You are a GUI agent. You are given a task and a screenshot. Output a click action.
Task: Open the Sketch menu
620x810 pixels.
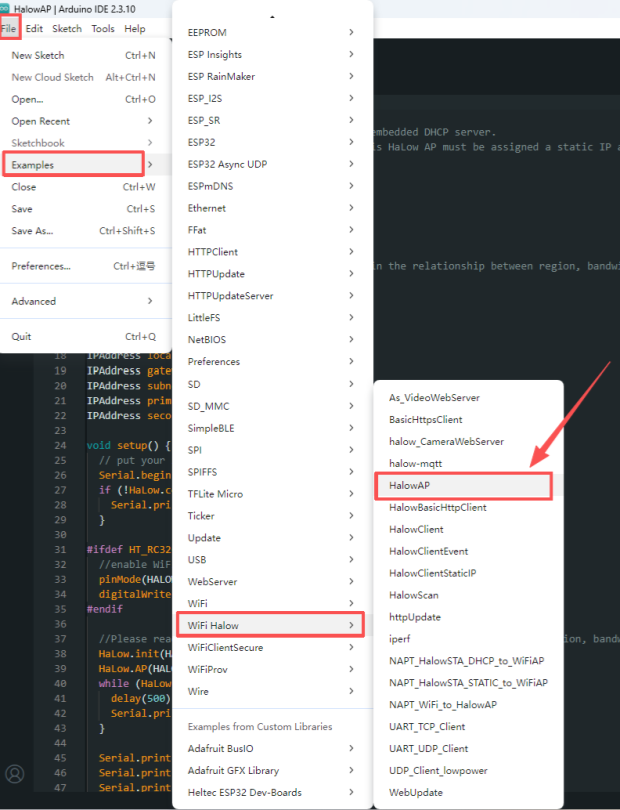pos(67,28)
